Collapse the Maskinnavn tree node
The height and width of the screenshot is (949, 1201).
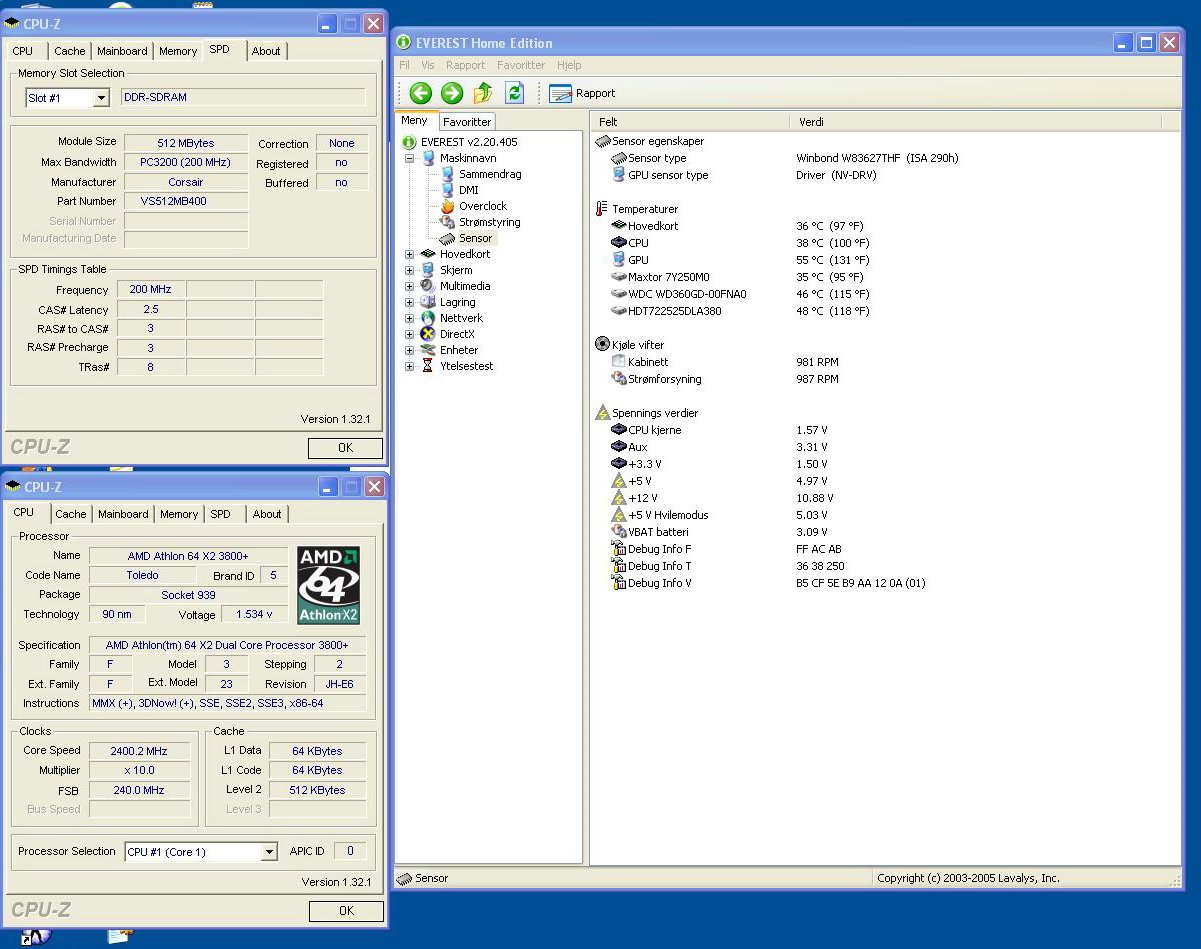click(x=409, y=158)
